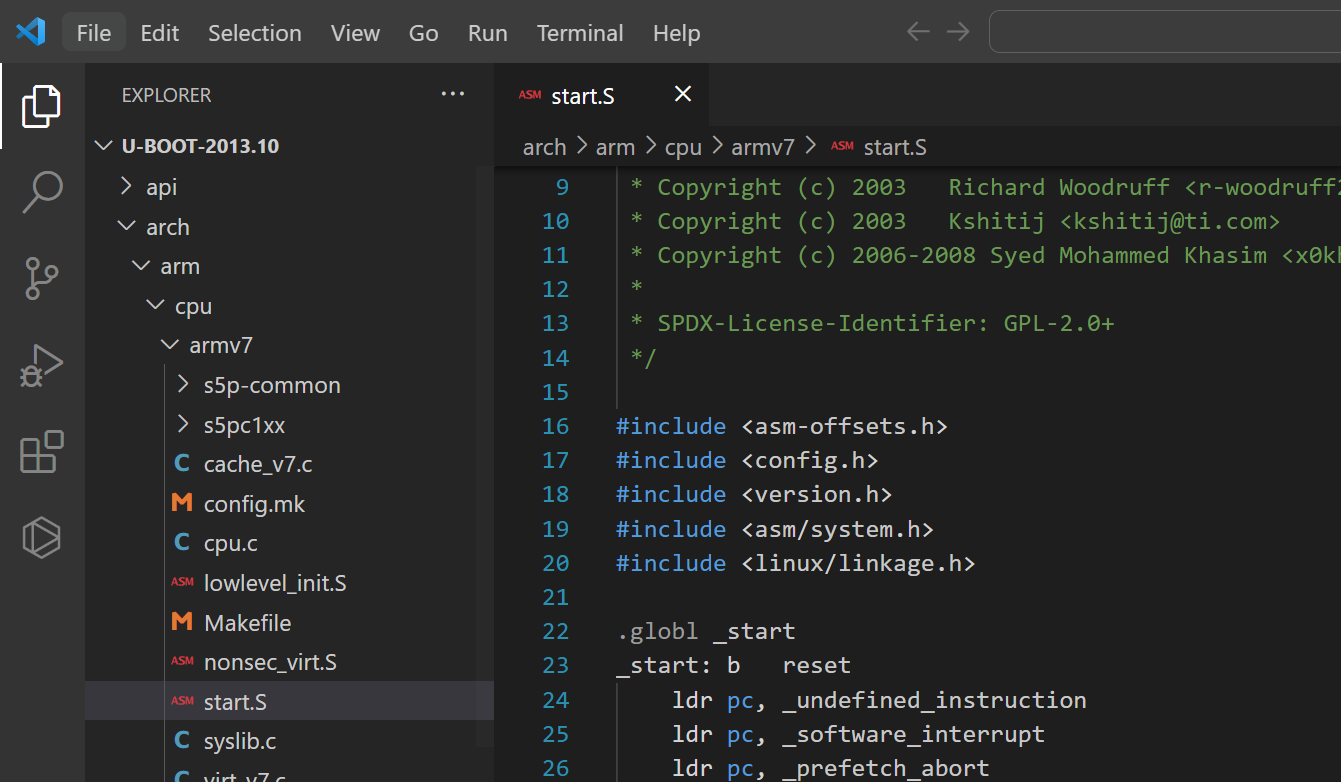This screenshot has height=782, width=1341.
Task: Click the bottom hexagon play icon in activity bar
Action: tap(41, 538)
